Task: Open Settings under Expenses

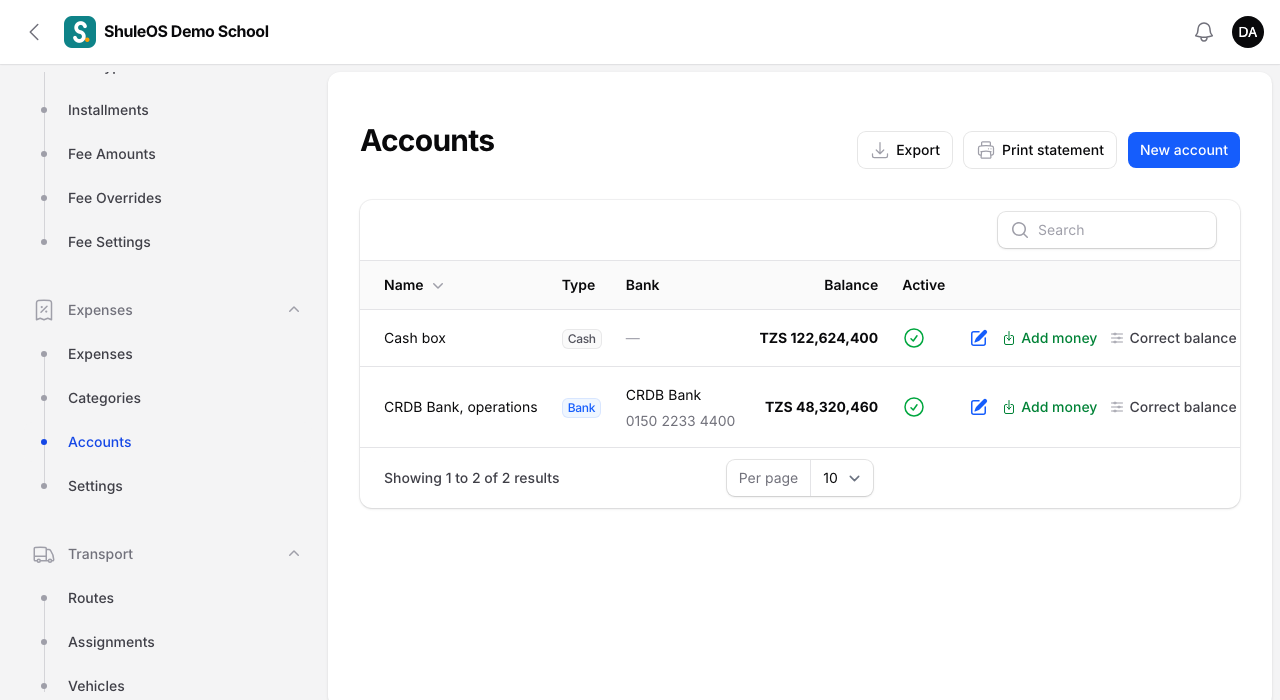Action: [x=95, y=486]
